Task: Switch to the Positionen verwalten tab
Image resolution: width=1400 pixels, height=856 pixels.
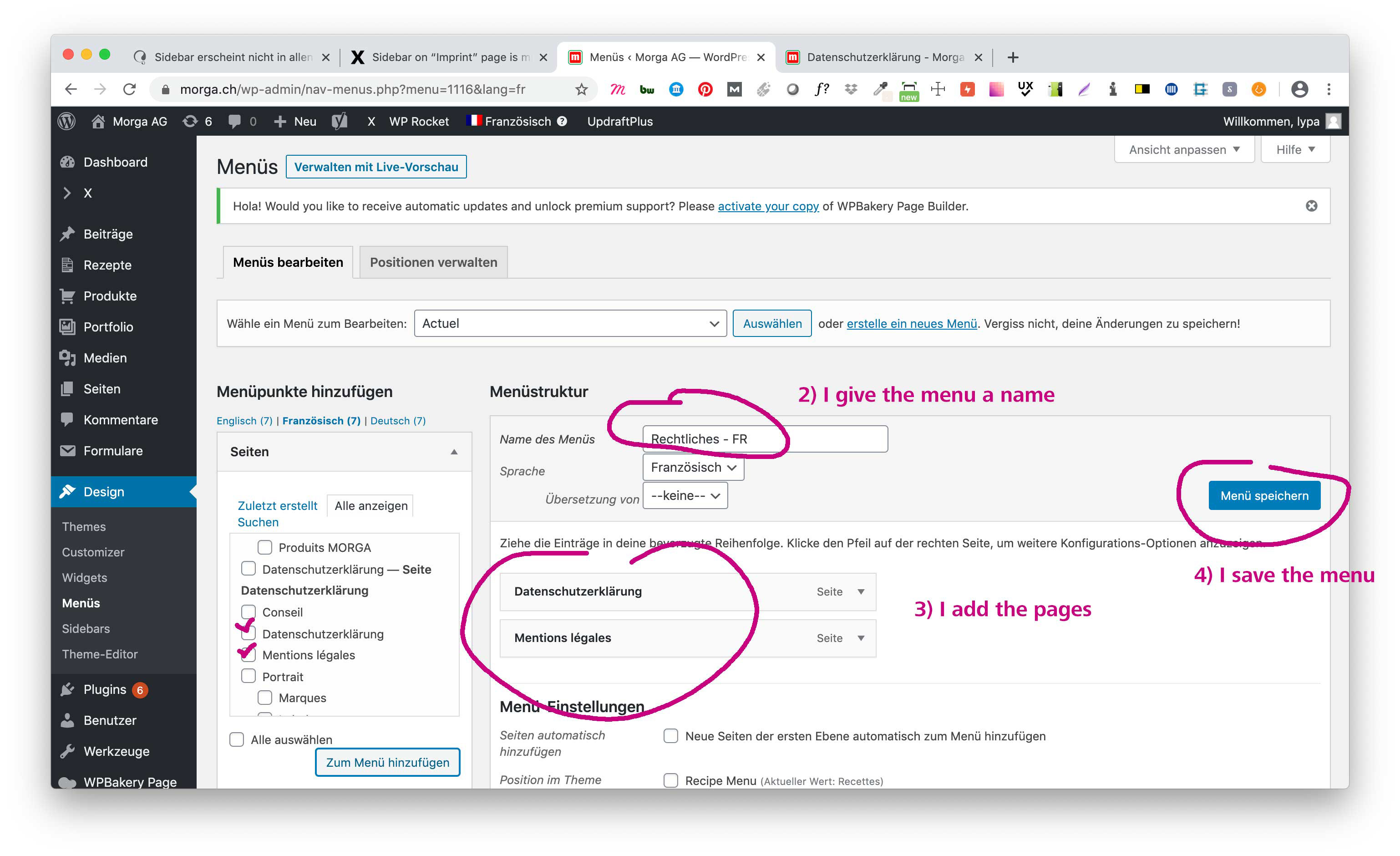Action: [433, 262]
